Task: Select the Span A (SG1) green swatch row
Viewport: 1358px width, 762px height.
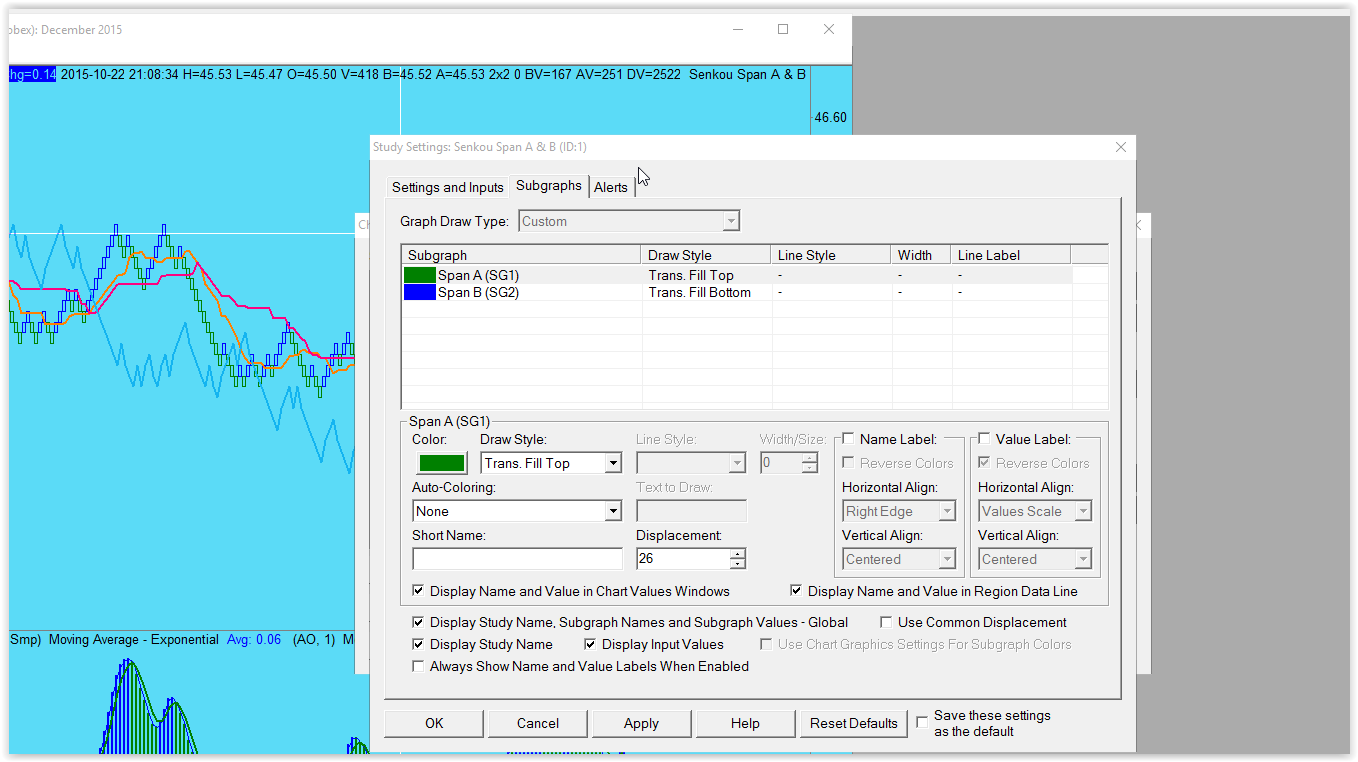Action: (419, 275)
